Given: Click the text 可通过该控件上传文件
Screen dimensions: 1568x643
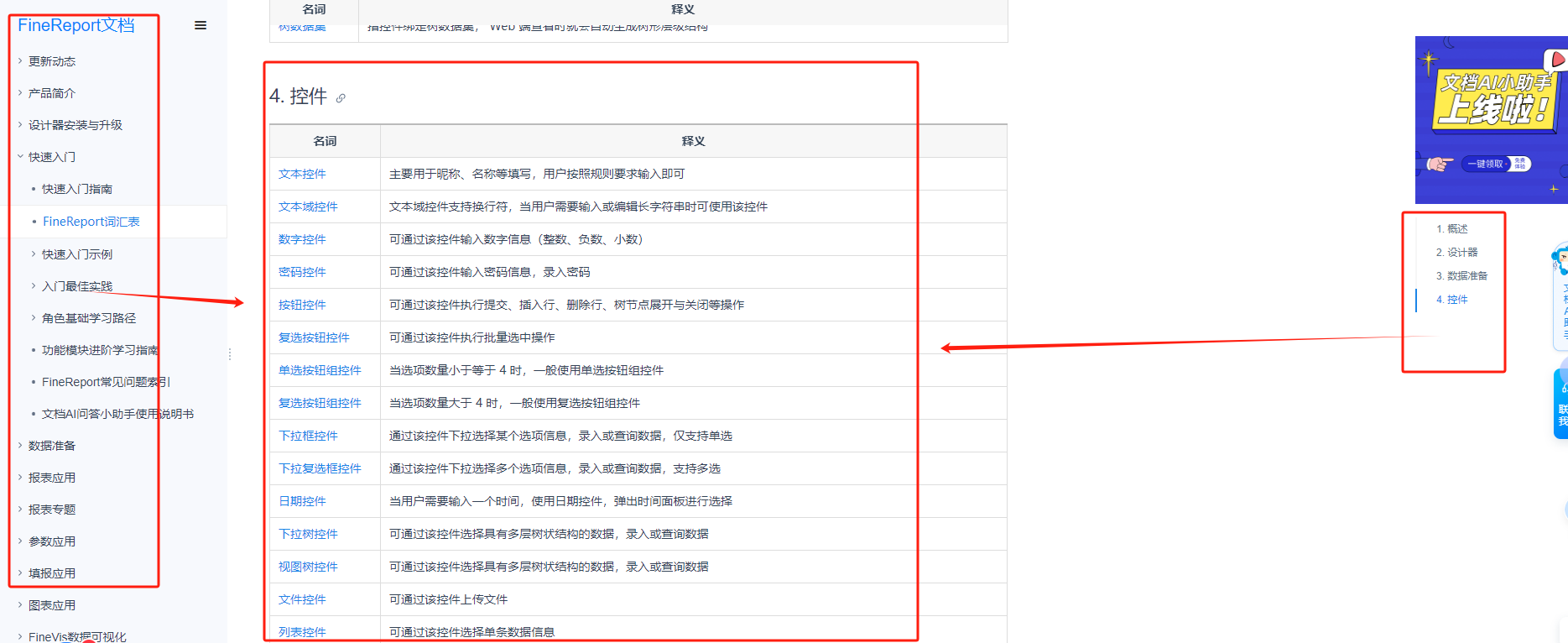Looking at the screenshot, I should coord(448,599).
